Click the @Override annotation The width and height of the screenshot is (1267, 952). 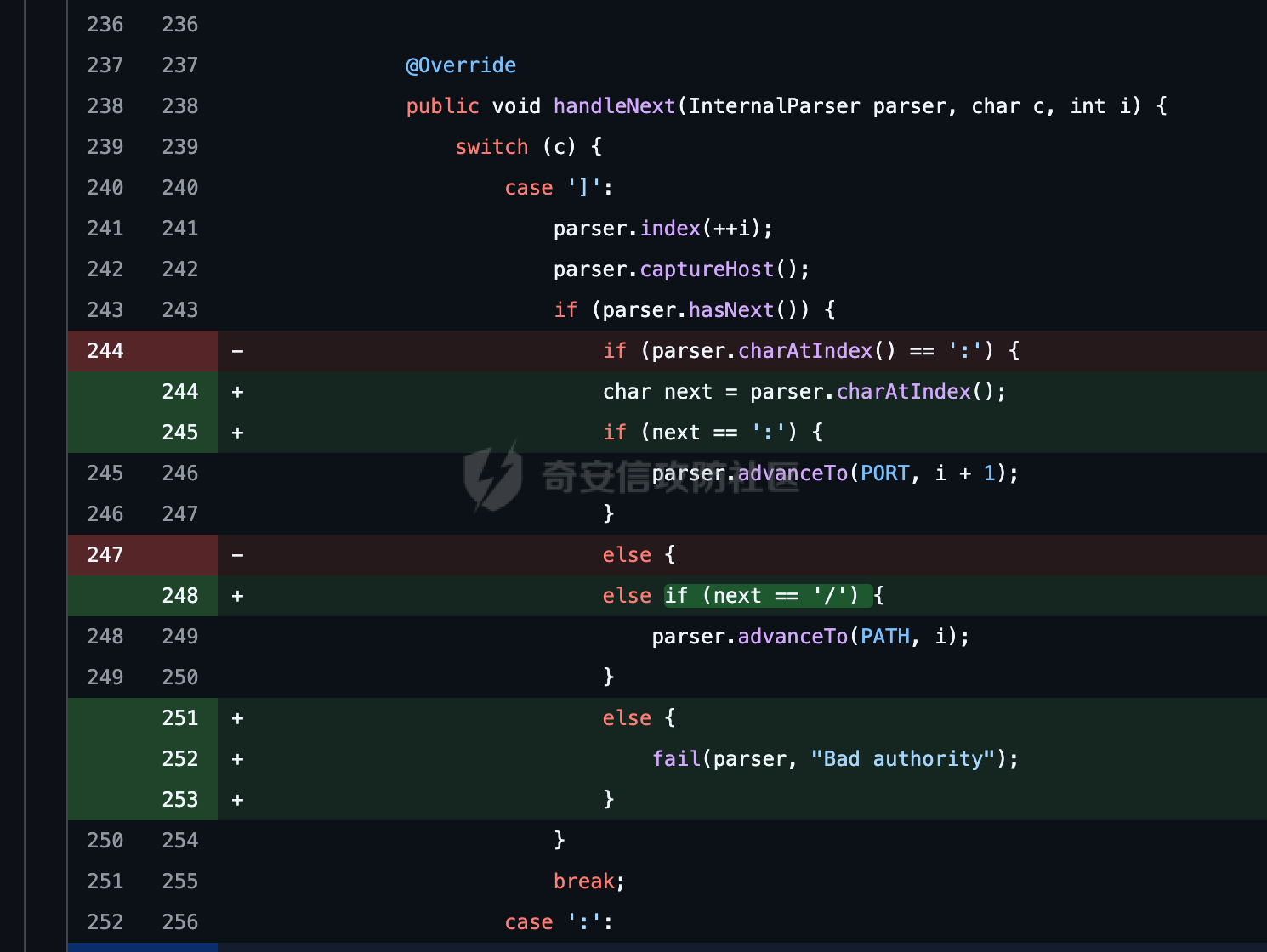[x=461, y=65]
